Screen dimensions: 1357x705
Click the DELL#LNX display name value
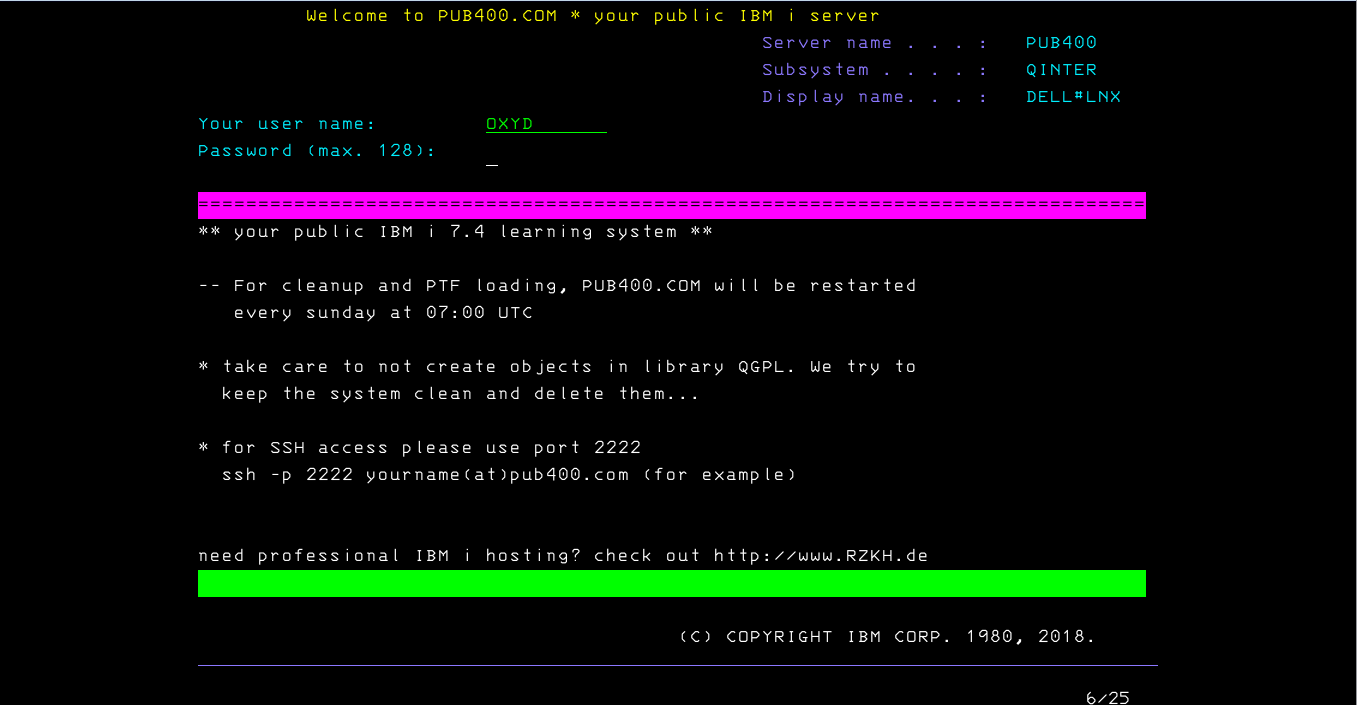(1073, 97)
